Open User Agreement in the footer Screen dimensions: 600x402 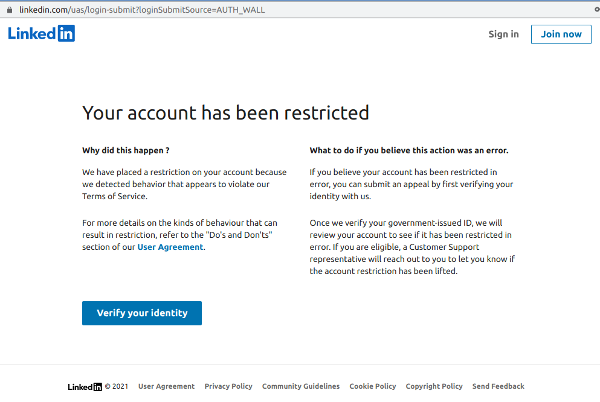click(x=166, y=386)
